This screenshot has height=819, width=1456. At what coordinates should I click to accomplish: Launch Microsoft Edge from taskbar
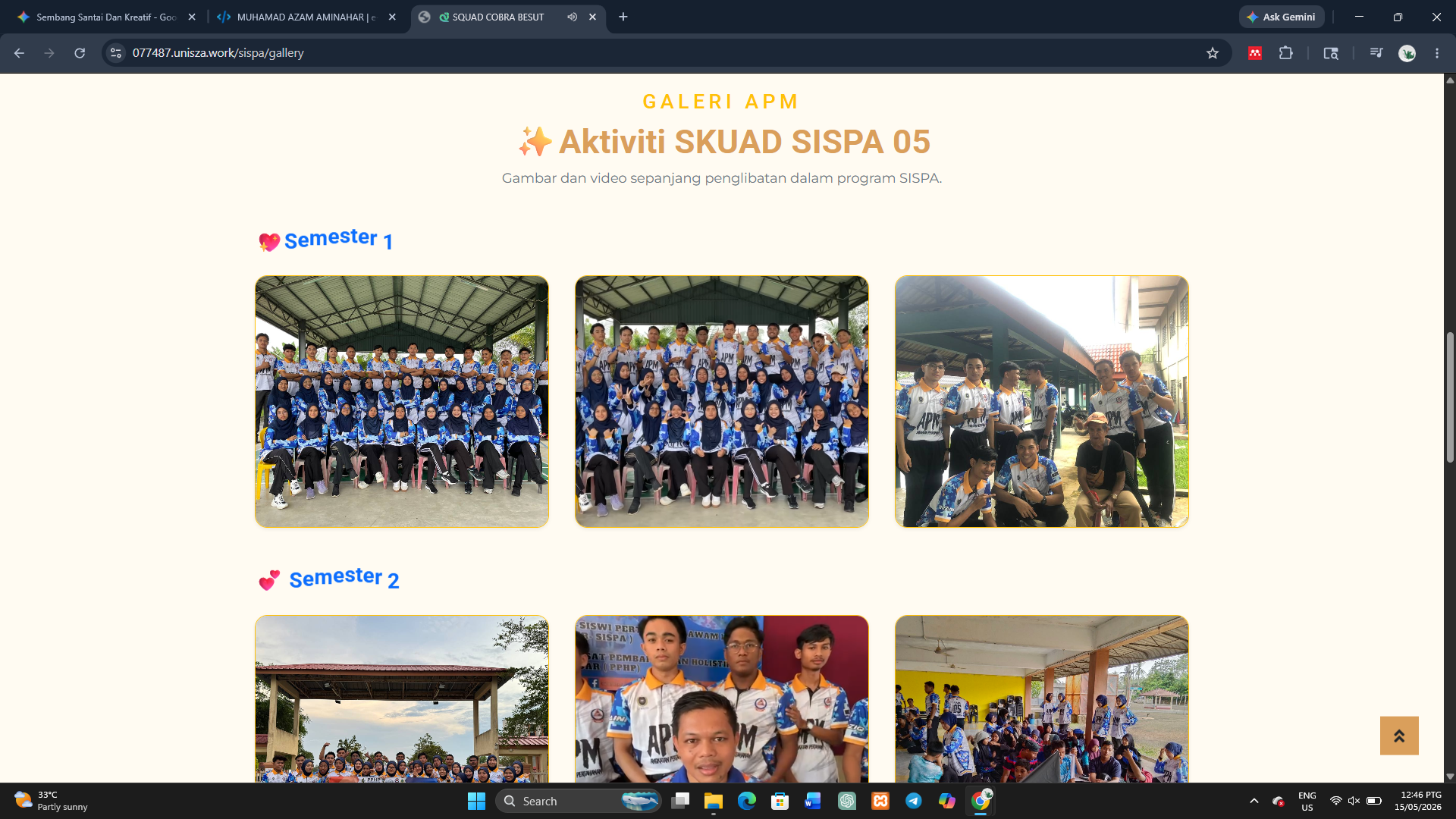point(747,801)
